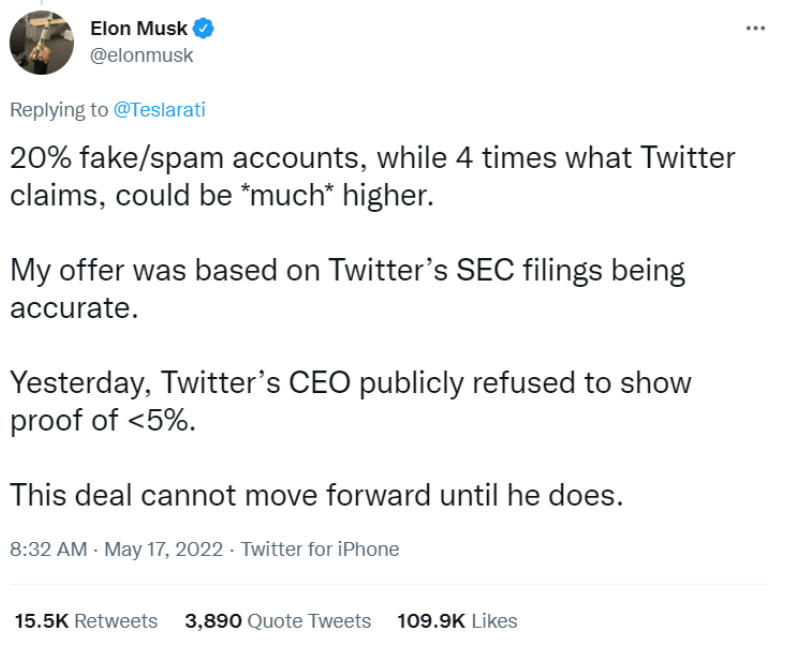Click the "Replying to" label text
Viewport: 786px width, 648px height.
point(58,110)
